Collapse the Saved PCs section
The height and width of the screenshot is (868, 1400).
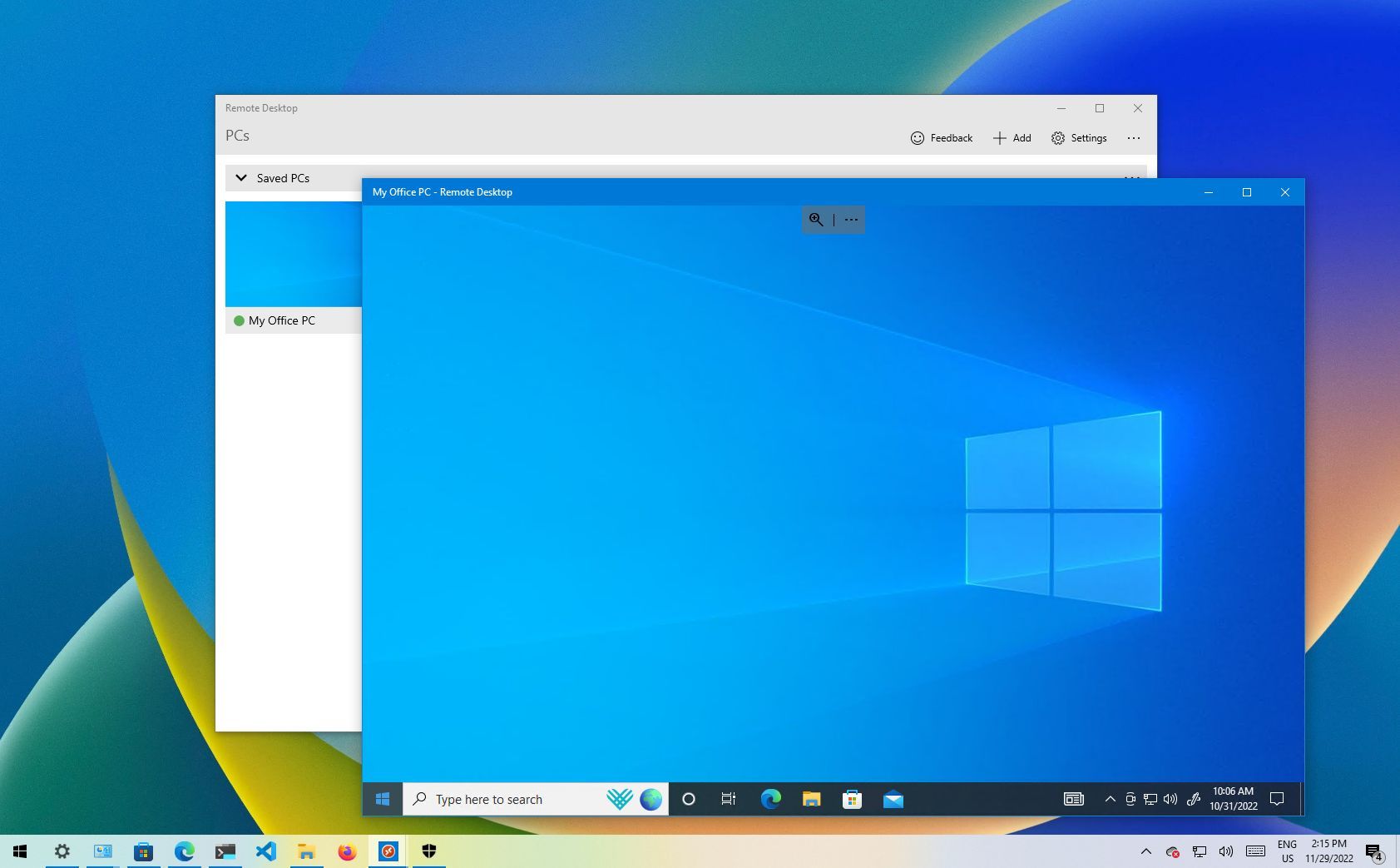pyautogui.click(x=240, y=177)
